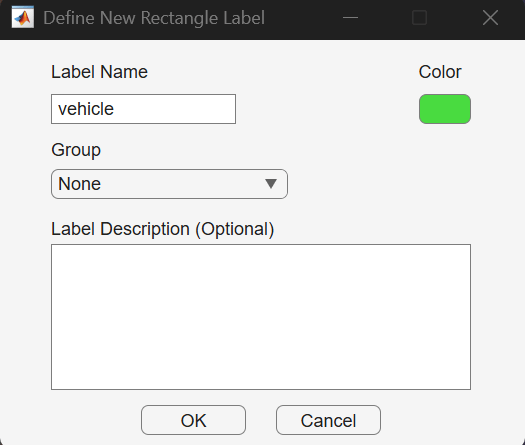The height and width of the screenshot is (445, 525).
Task: Click the Label Description (Optional) heading
Action: [x=162, y=229]
